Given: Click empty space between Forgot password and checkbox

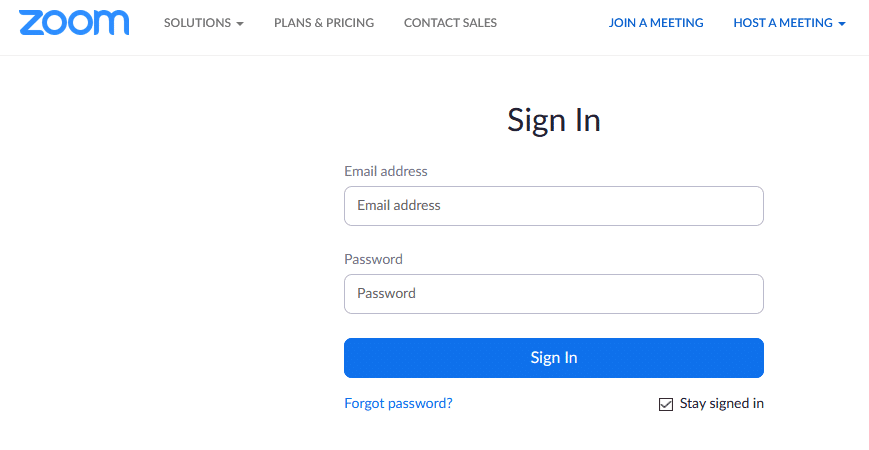Looking at the screenshot, I should click(554, 403).
